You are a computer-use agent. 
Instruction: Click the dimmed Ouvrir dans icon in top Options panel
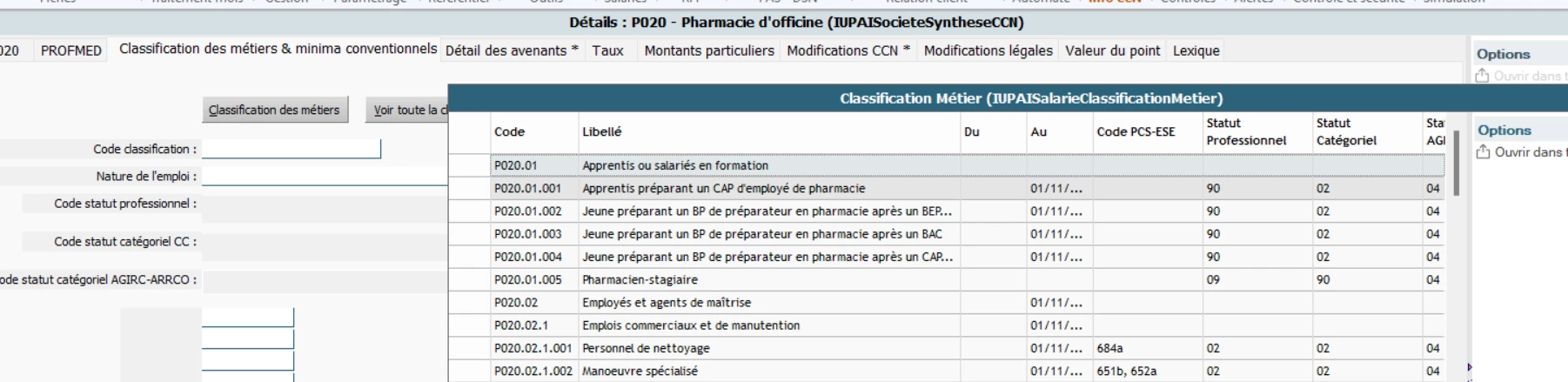(x=1483, y=77)
